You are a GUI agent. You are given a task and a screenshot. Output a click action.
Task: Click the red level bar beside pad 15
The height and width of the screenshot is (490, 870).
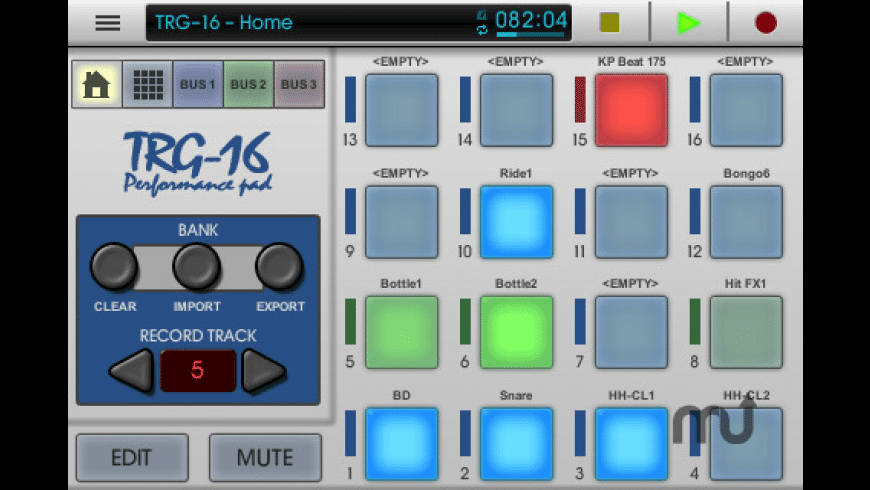[580, 100]
